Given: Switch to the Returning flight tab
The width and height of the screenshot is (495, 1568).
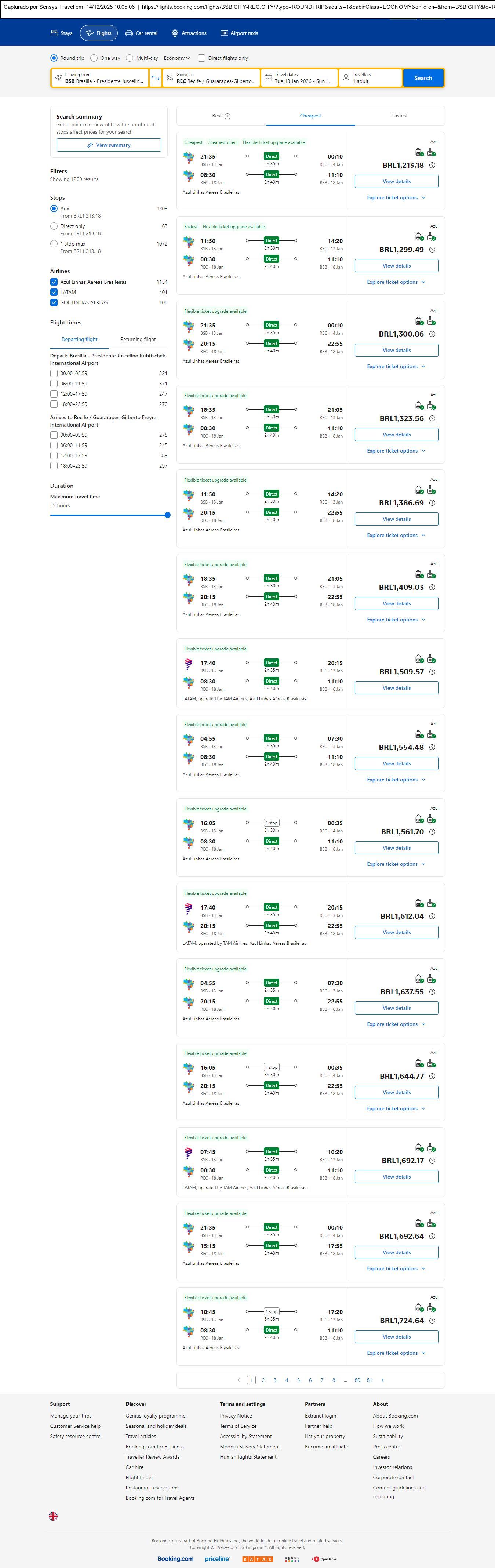Looking at the screenshot, I should click(x=138, y=340).
